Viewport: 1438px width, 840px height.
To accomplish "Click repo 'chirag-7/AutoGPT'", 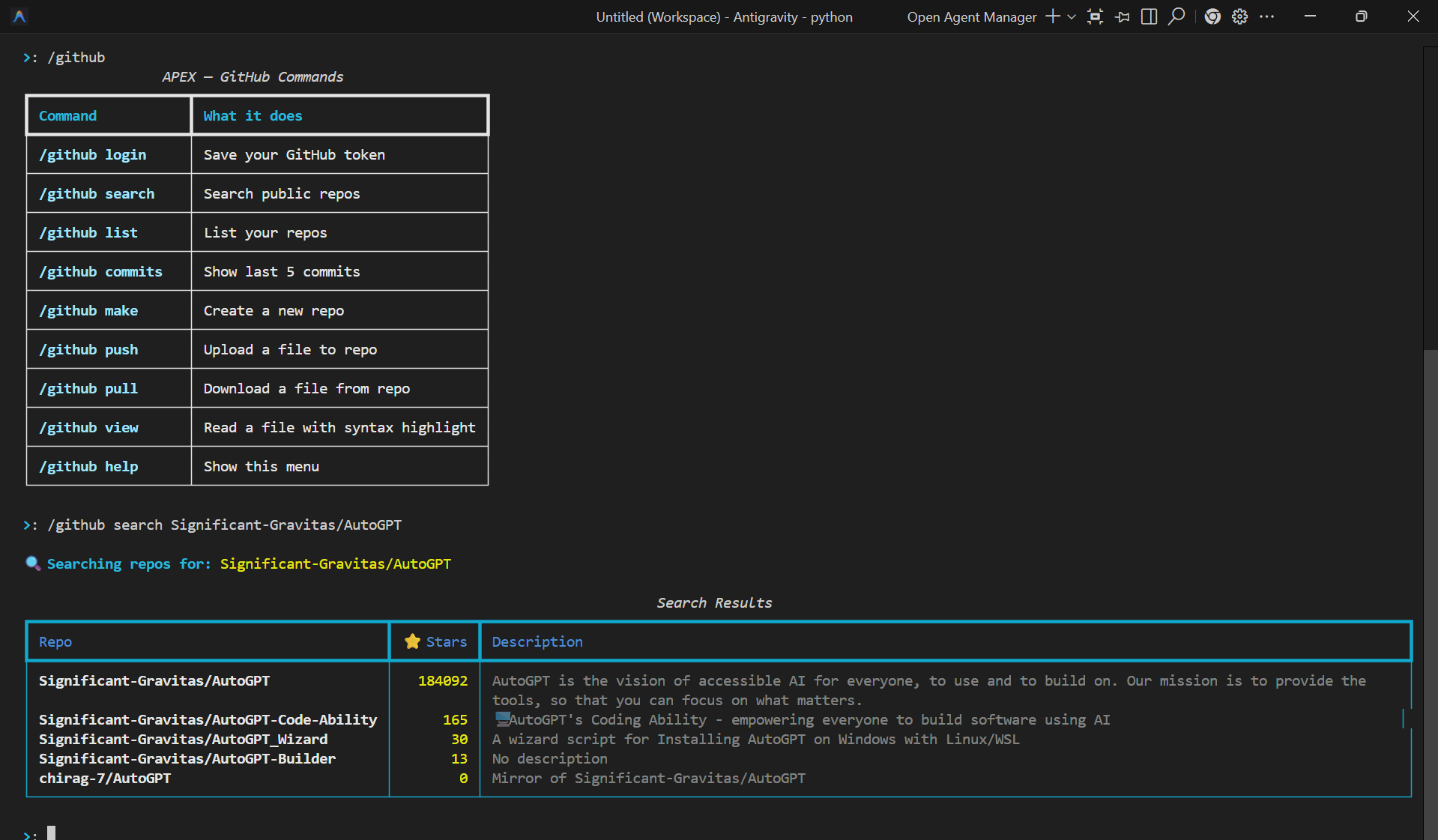I will coord(105,778).
